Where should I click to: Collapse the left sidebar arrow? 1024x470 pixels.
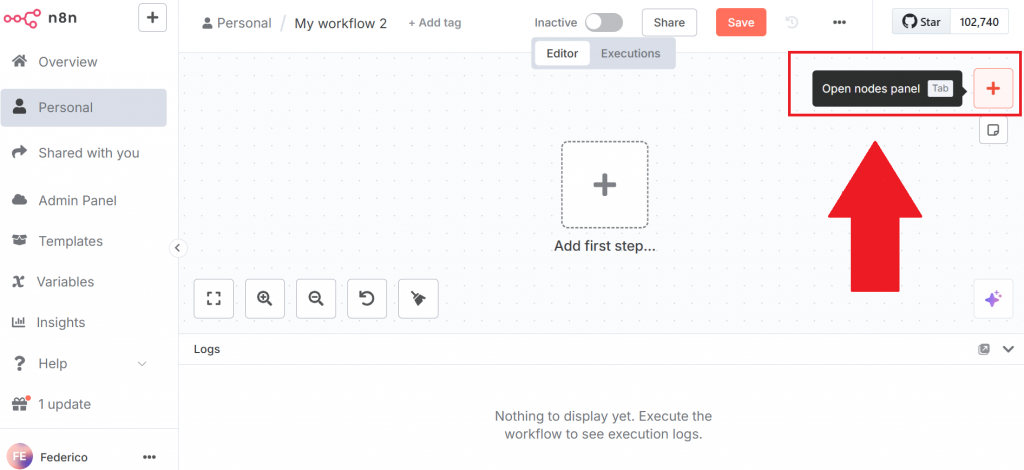(x=178, y=248)
